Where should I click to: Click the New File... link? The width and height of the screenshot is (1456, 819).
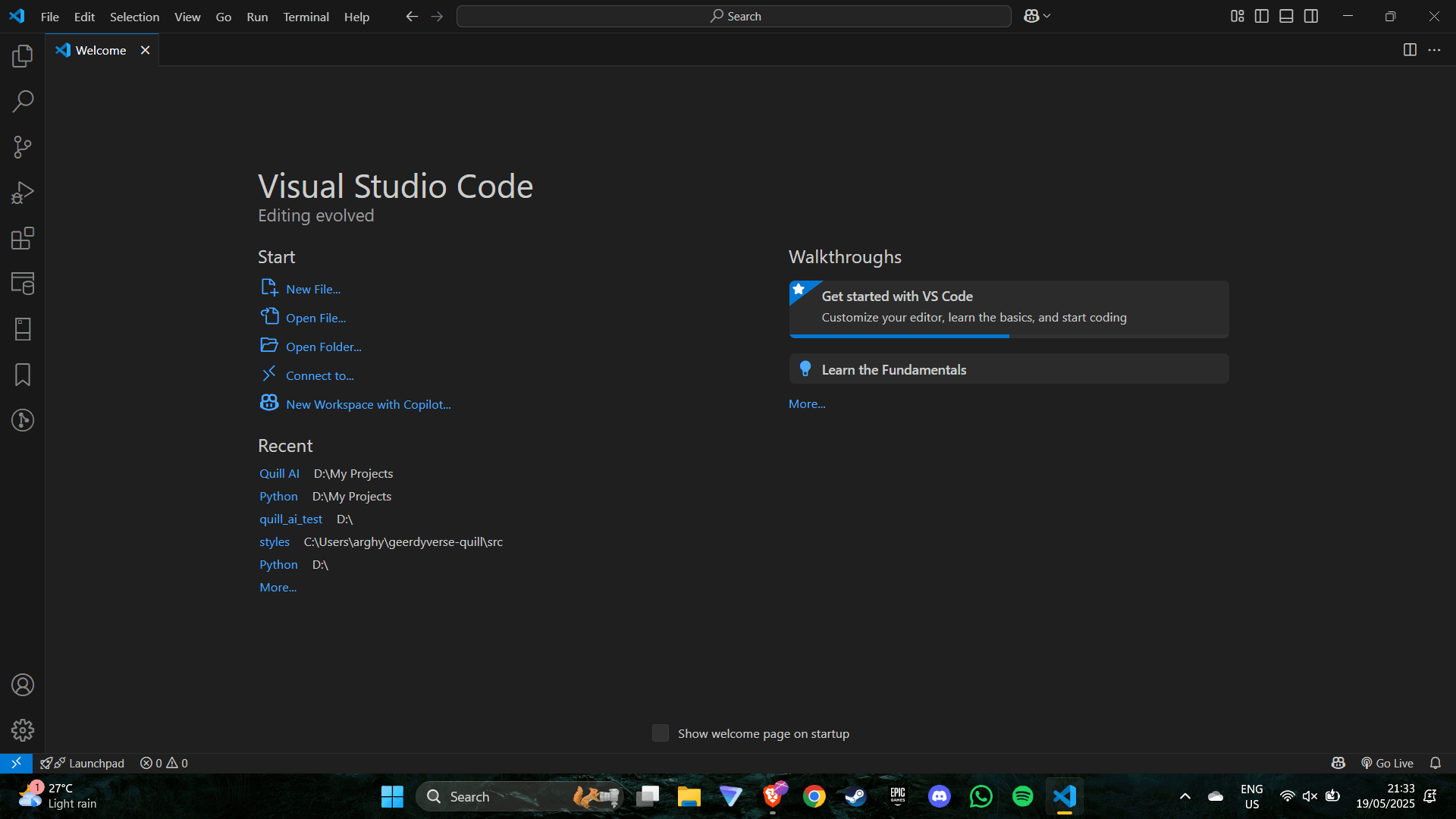point(313,289)
